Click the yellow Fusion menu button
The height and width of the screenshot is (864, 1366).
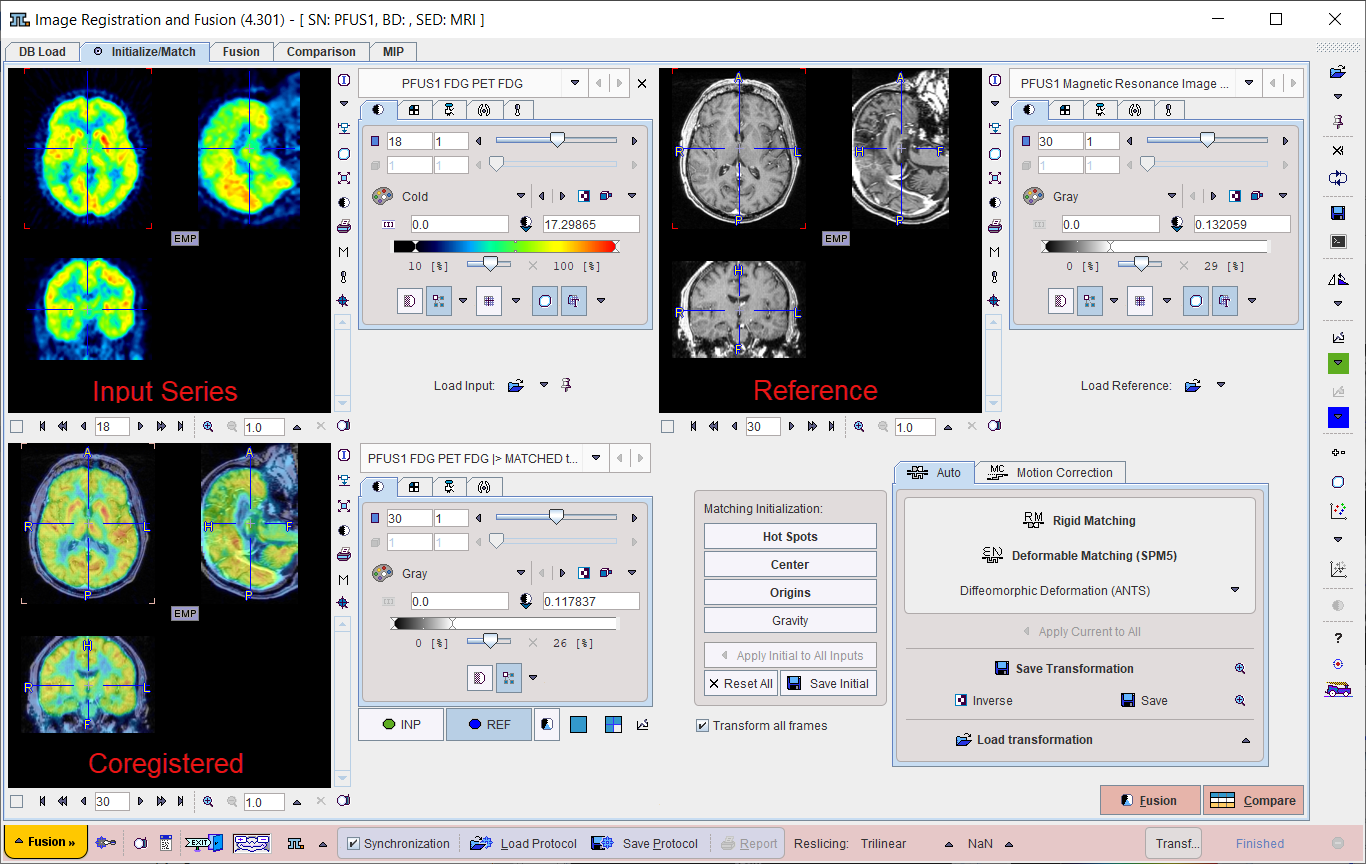46,842
